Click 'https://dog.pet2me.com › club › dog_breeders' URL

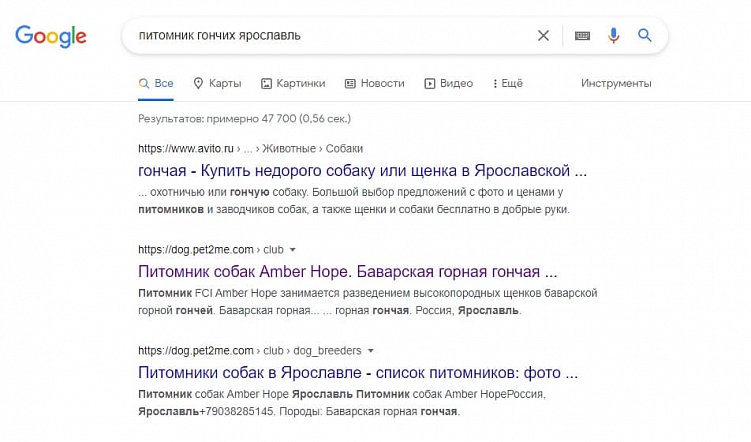tap(250, 351)
